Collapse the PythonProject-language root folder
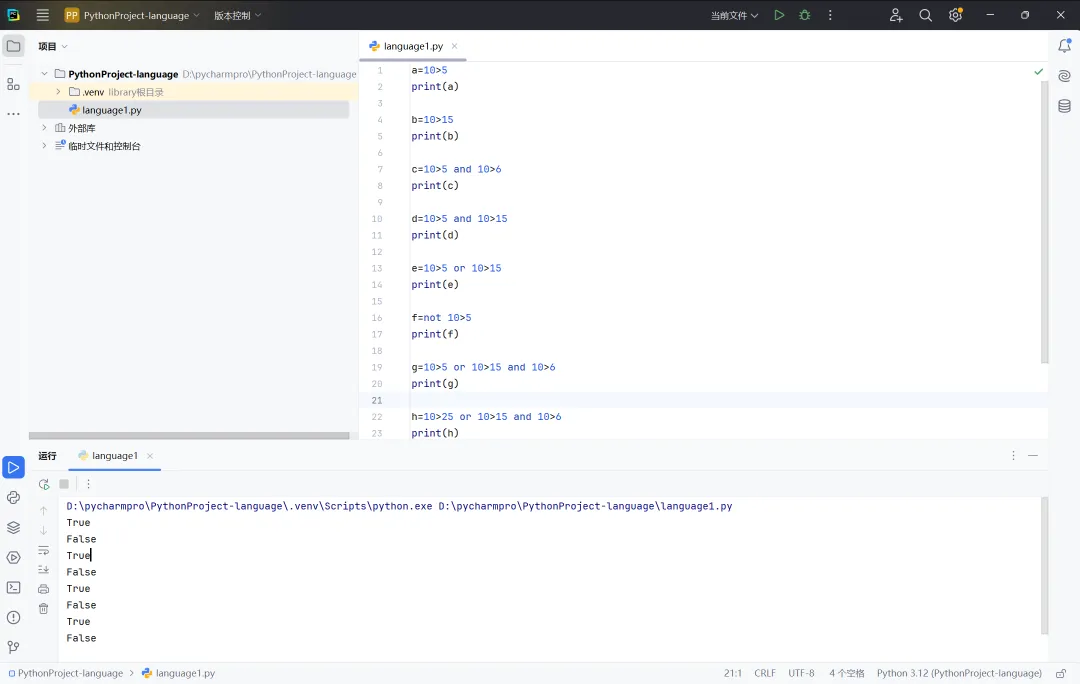 (44, 74)
